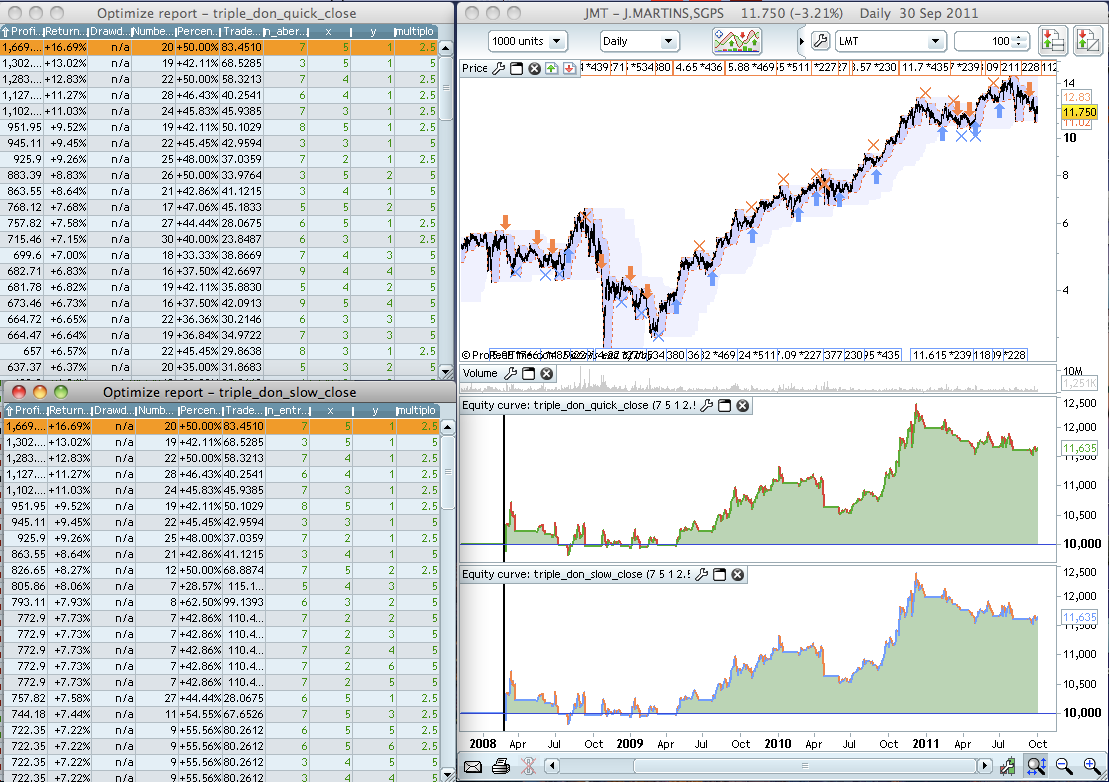Sort quick_close report by multiplo column
Screen dimensions: 1109x782
tap(414, 31)
